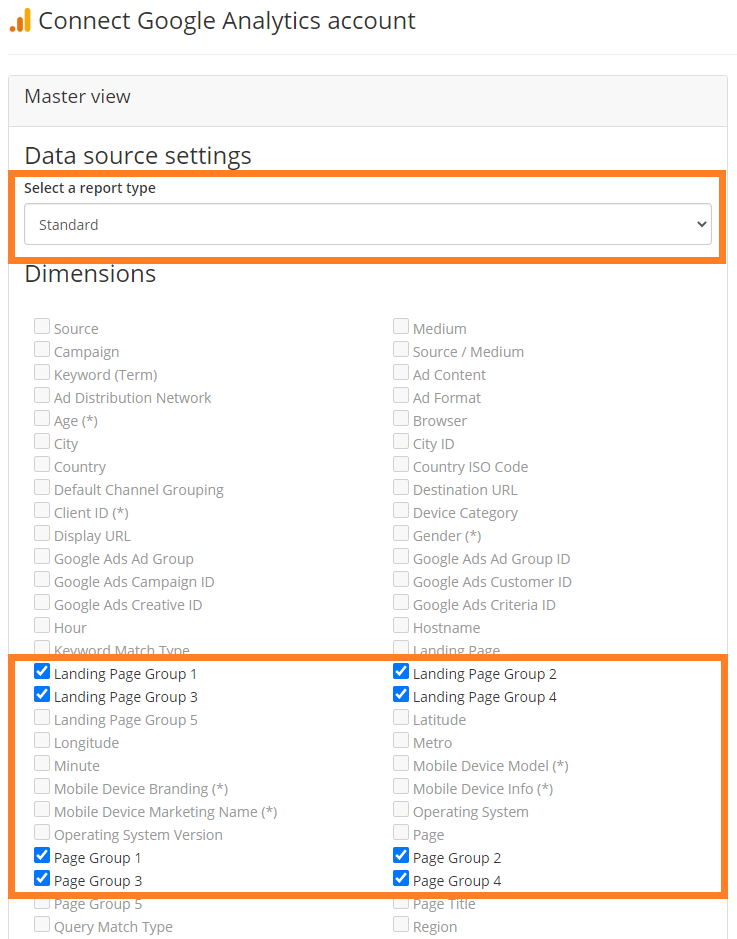Image resolution: width=737 pixels, height=939 pixels.
Task: Check the Browser dimension checkbox
Action: tap(401, 418)
